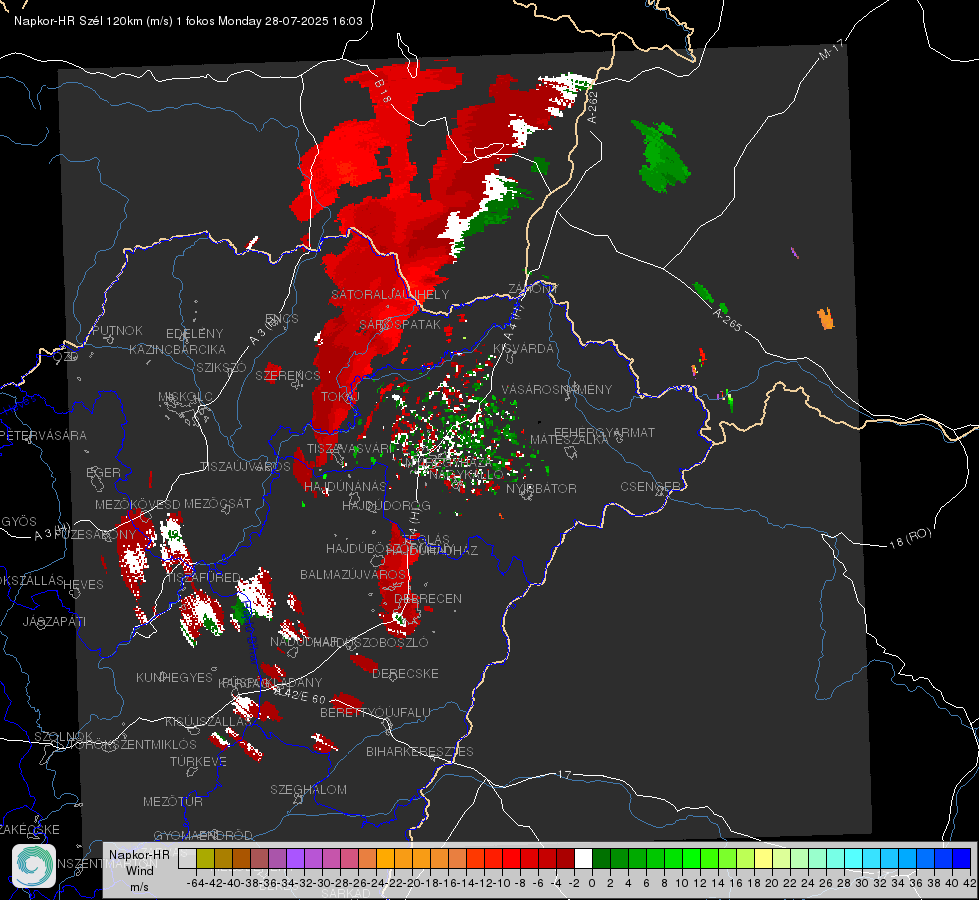Click the A-262 road label
This screenshot has width=979, height=900.
point(593,107)
